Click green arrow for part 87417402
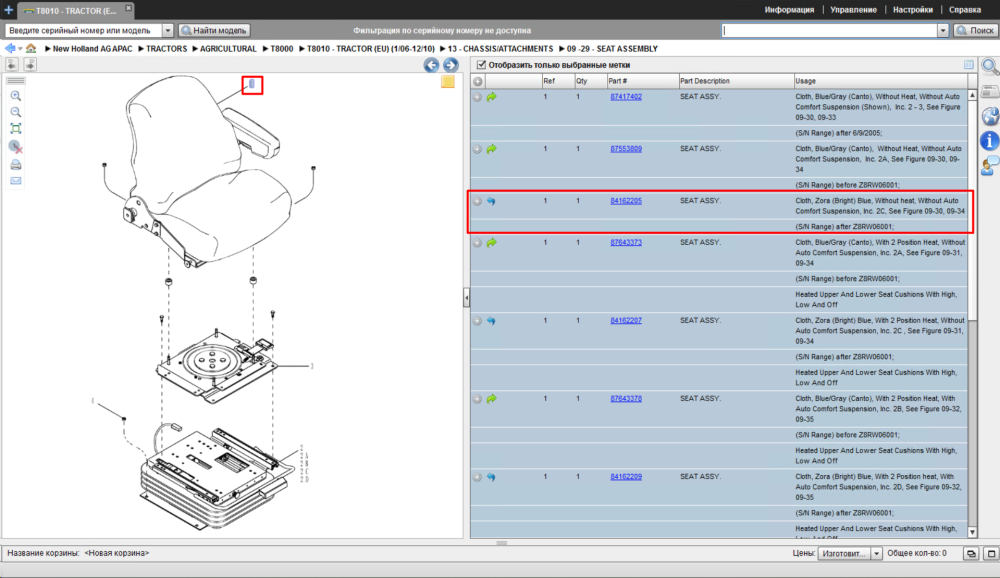 tap(492, 97)
